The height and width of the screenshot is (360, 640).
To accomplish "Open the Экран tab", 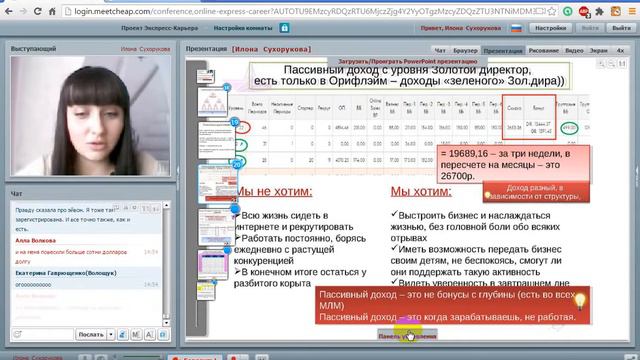I will pos(599,50).
